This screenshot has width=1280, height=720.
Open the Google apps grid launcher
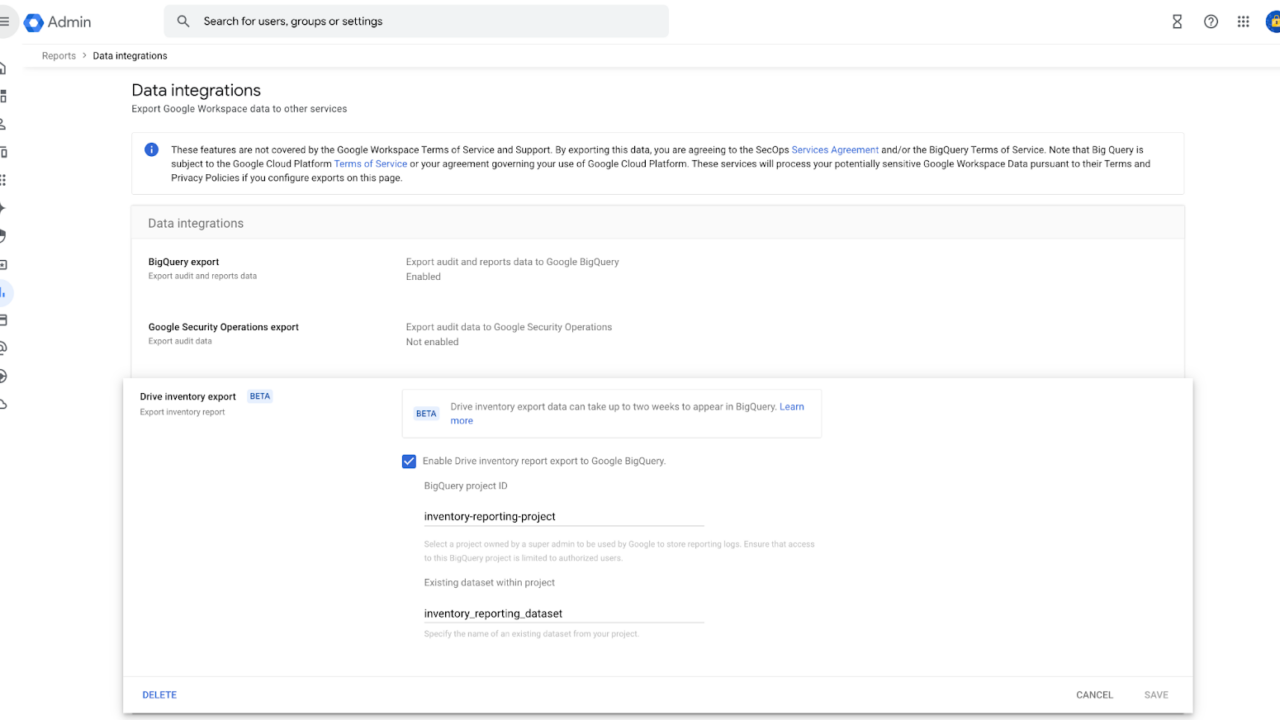(1243, 21)
